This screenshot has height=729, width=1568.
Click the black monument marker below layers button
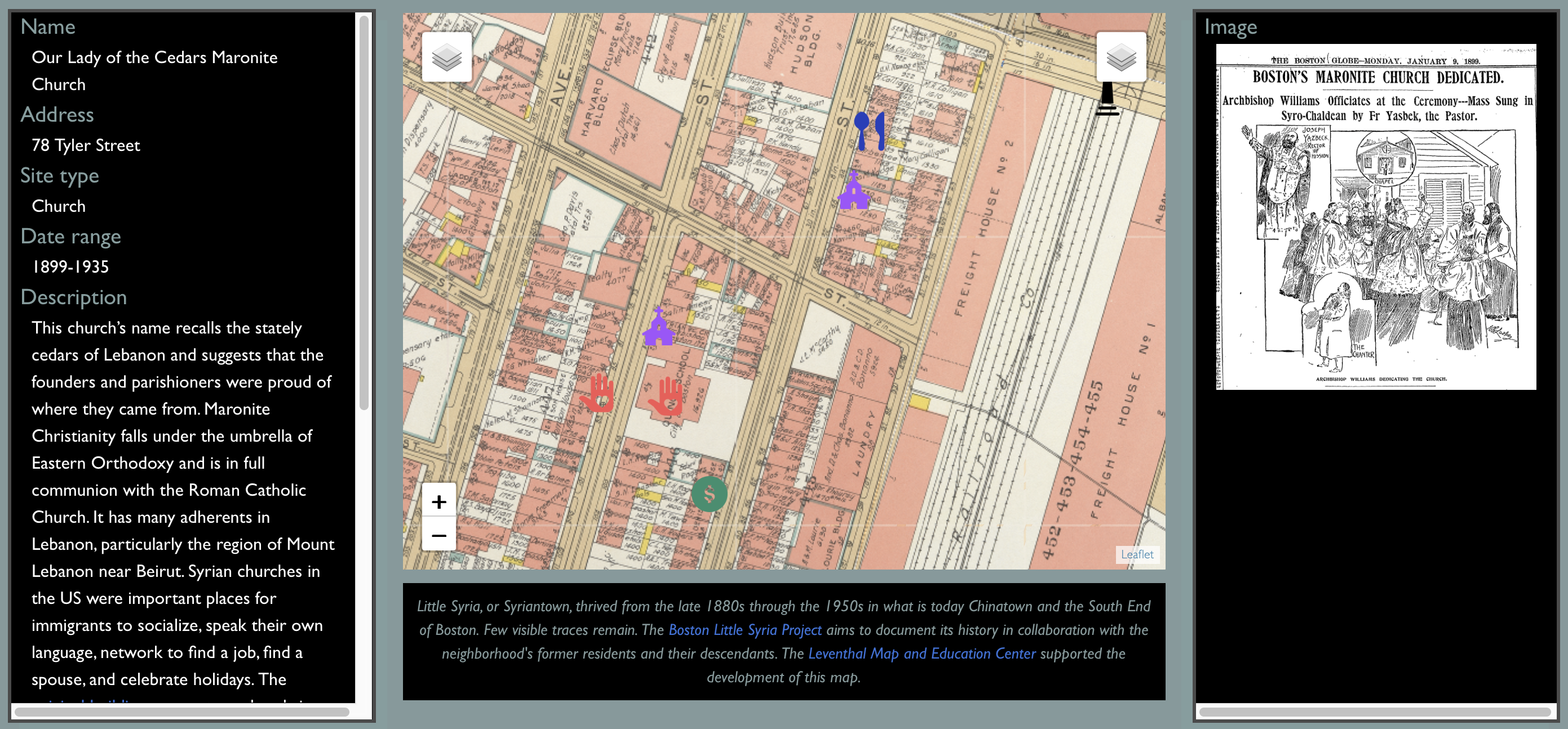pos(1106,99)
